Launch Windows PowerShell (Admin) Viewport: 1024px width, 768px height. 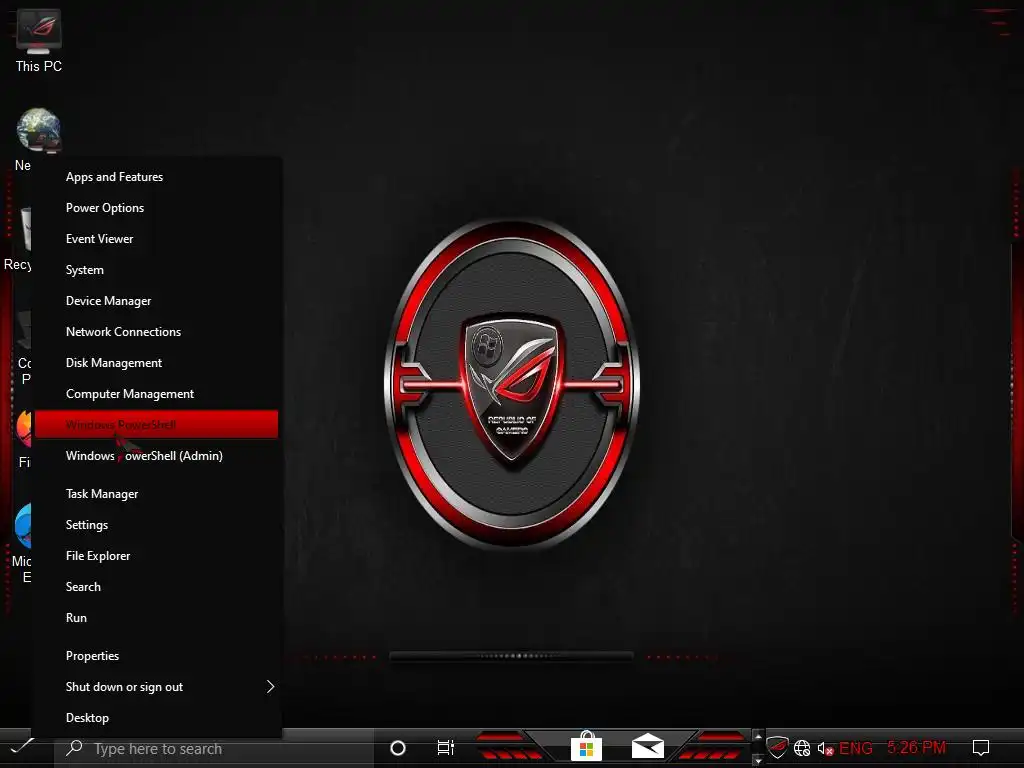pos(157,456)
